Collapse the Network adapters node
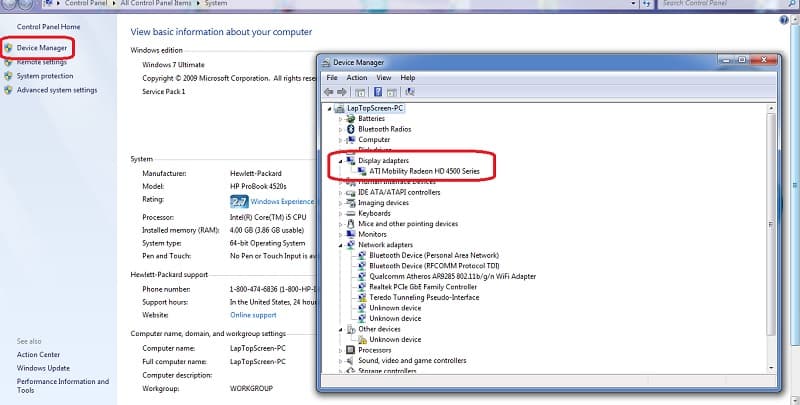800x405 pixels. coord(341,245)
